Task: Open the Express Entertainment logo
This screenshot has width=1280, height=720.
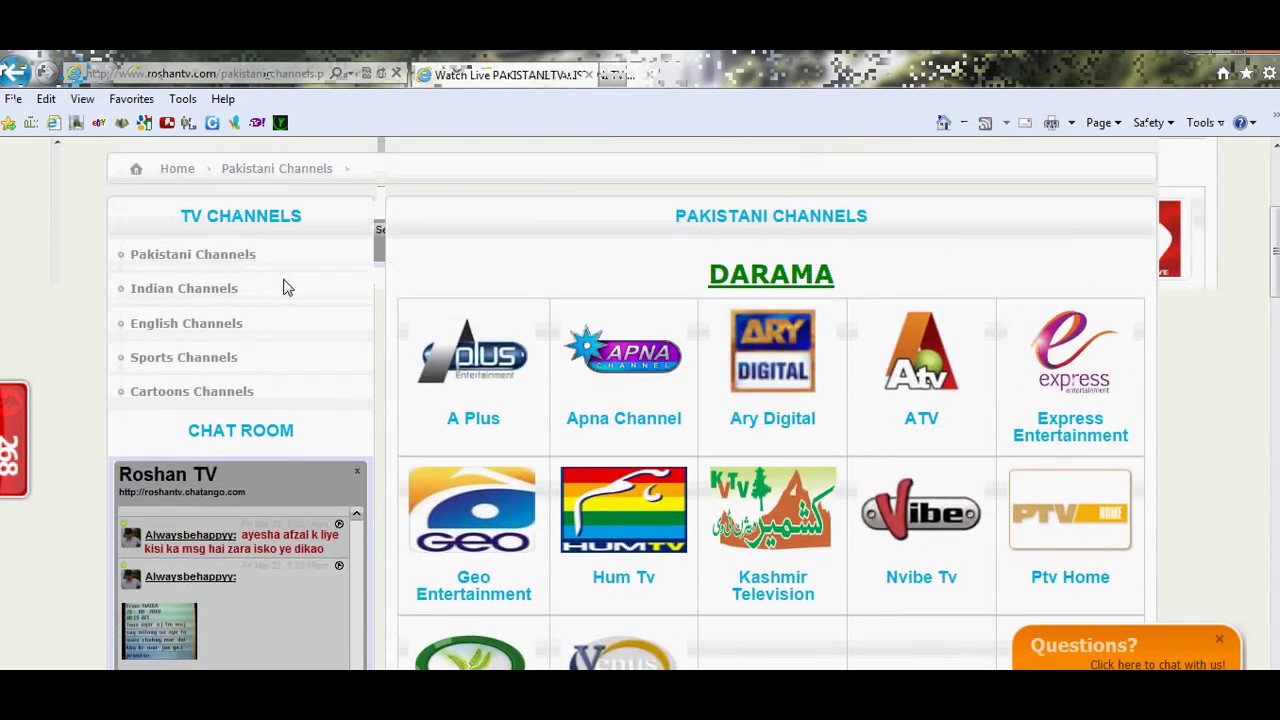Action: (1073, 352)
